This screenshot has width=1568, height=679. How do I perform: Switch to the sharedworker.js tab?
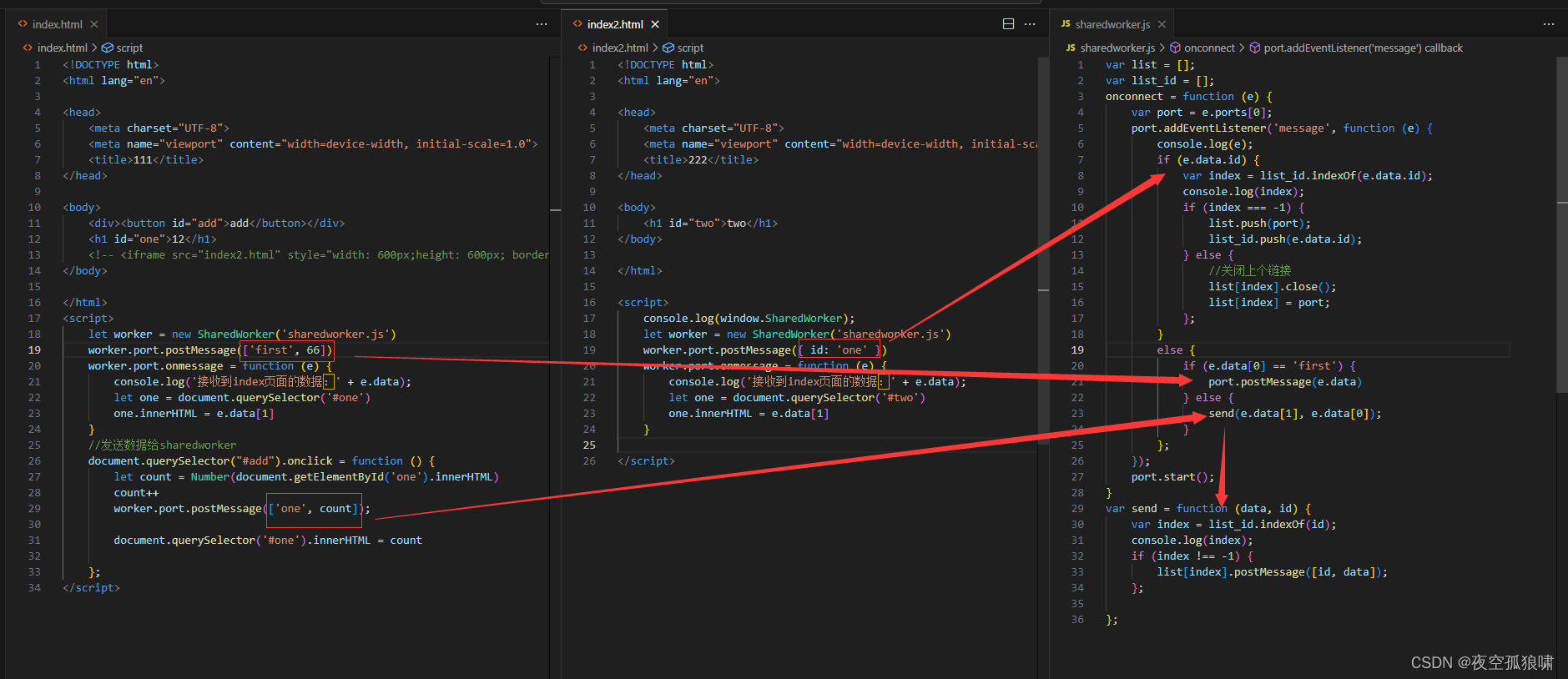click(1112, 24)
